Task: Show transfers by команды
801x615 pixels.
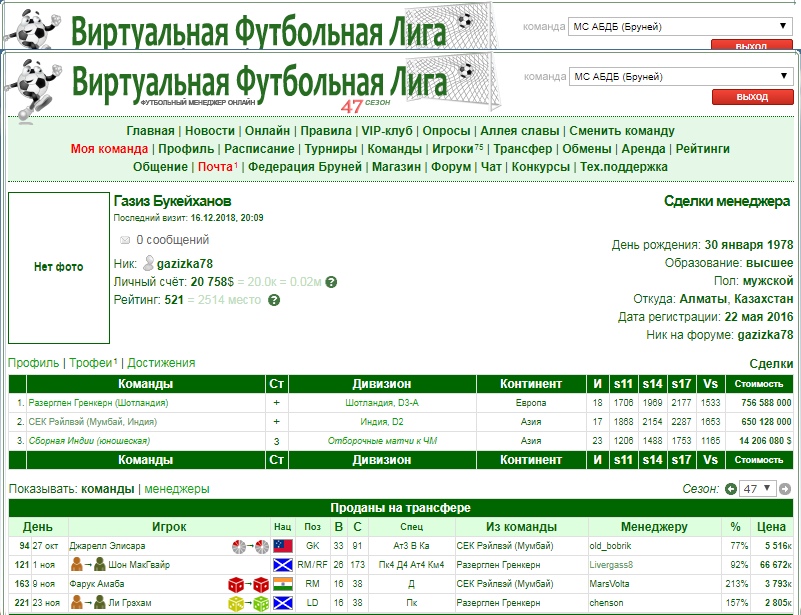Action: click(x=107, y=489)
